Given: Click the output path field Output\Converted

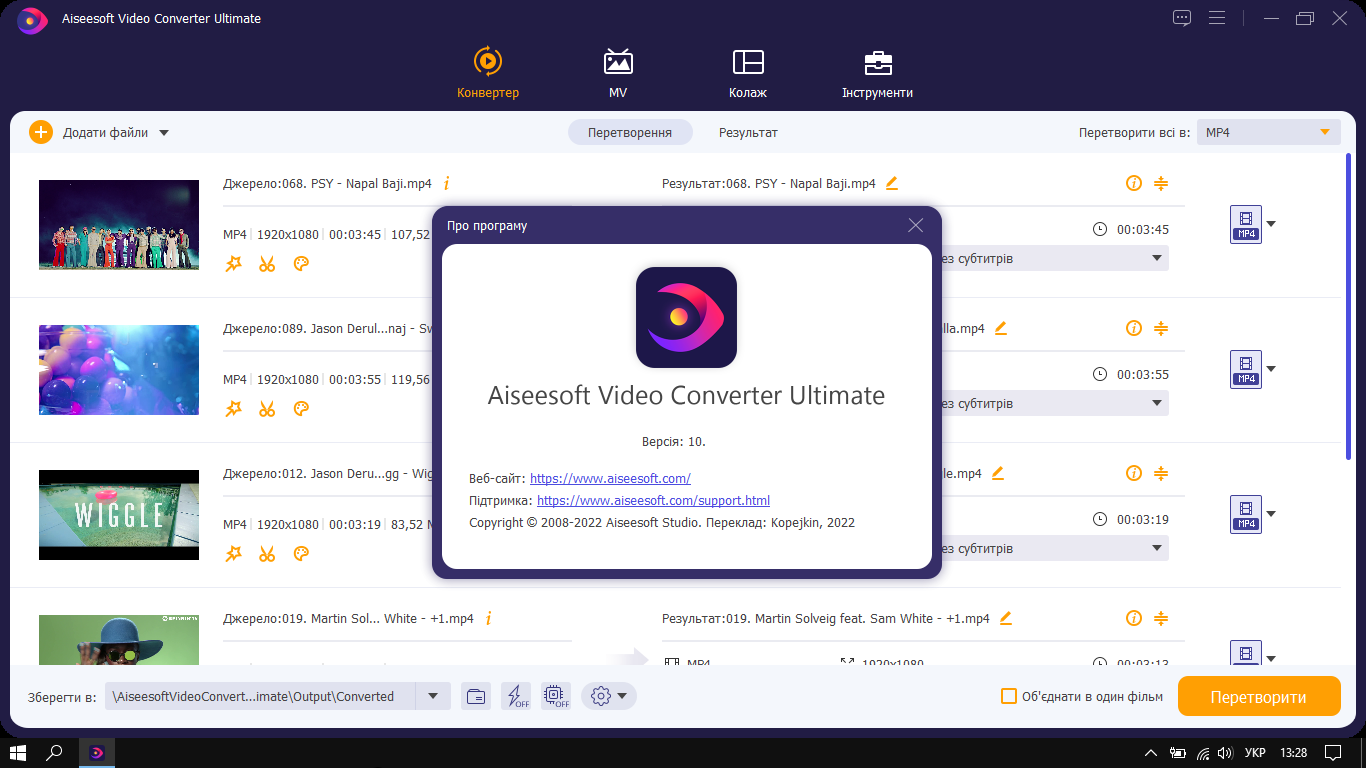Looking at the screenshot, I should pos(260,696).
